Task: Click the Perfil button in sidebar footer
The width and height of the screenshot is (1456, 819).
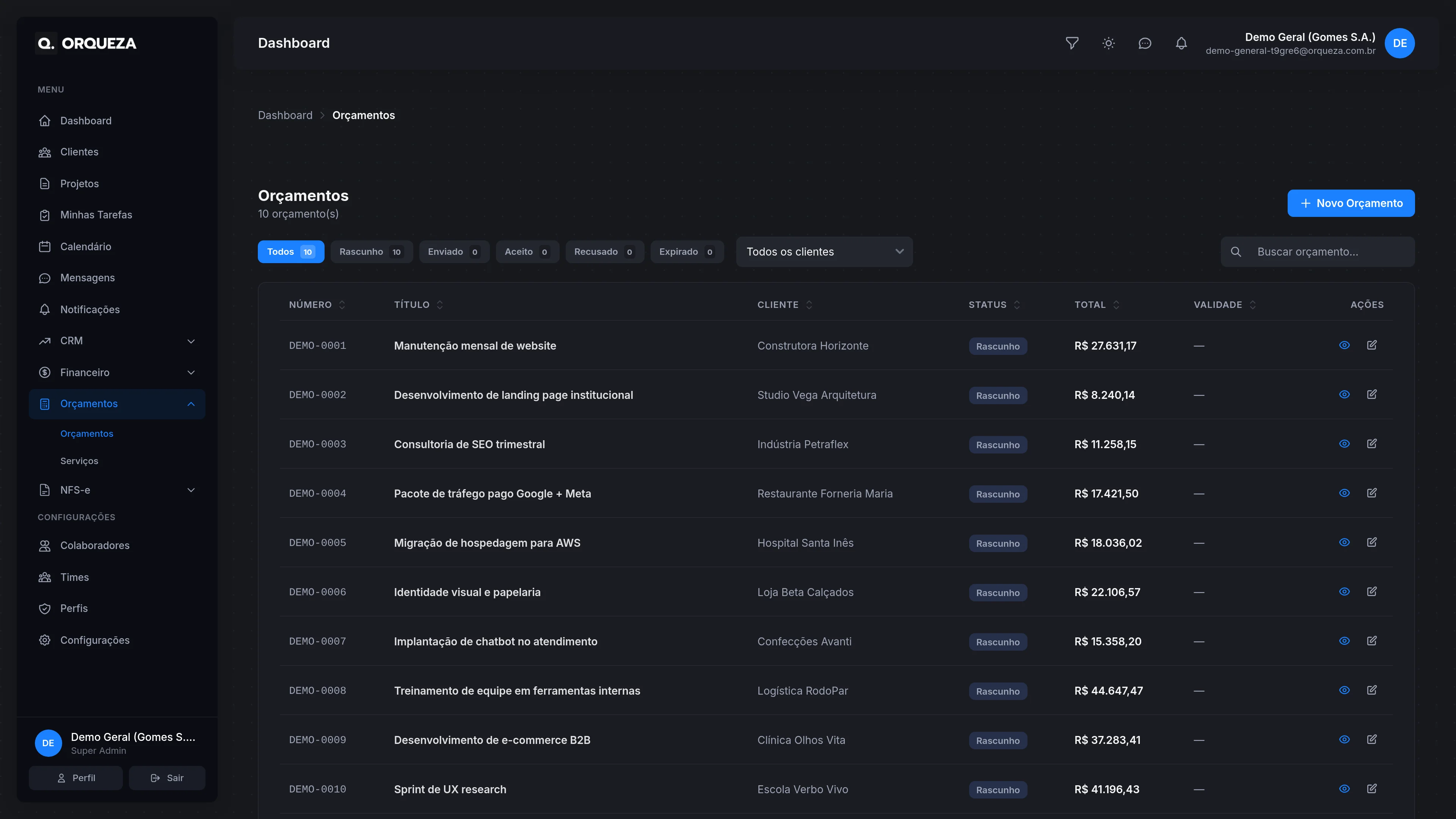Action: pyautogui.click(x=76, y=778)
